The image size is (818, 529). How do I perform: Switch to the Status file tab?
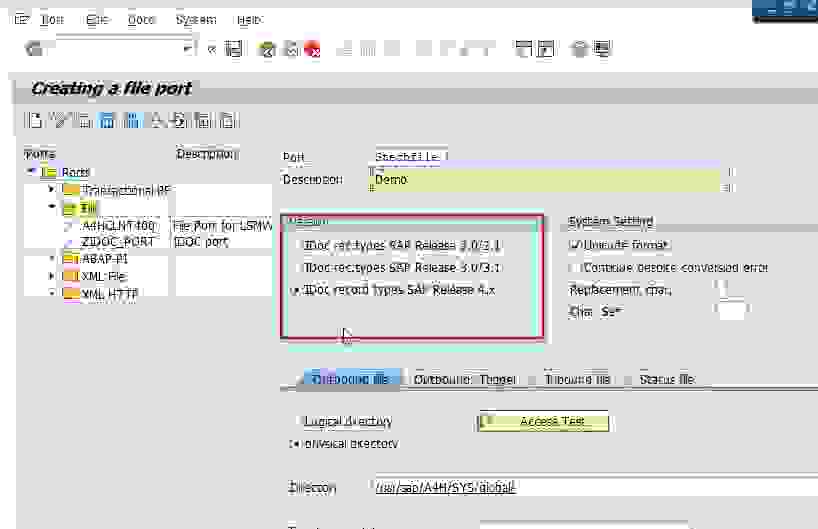(667, 379)
